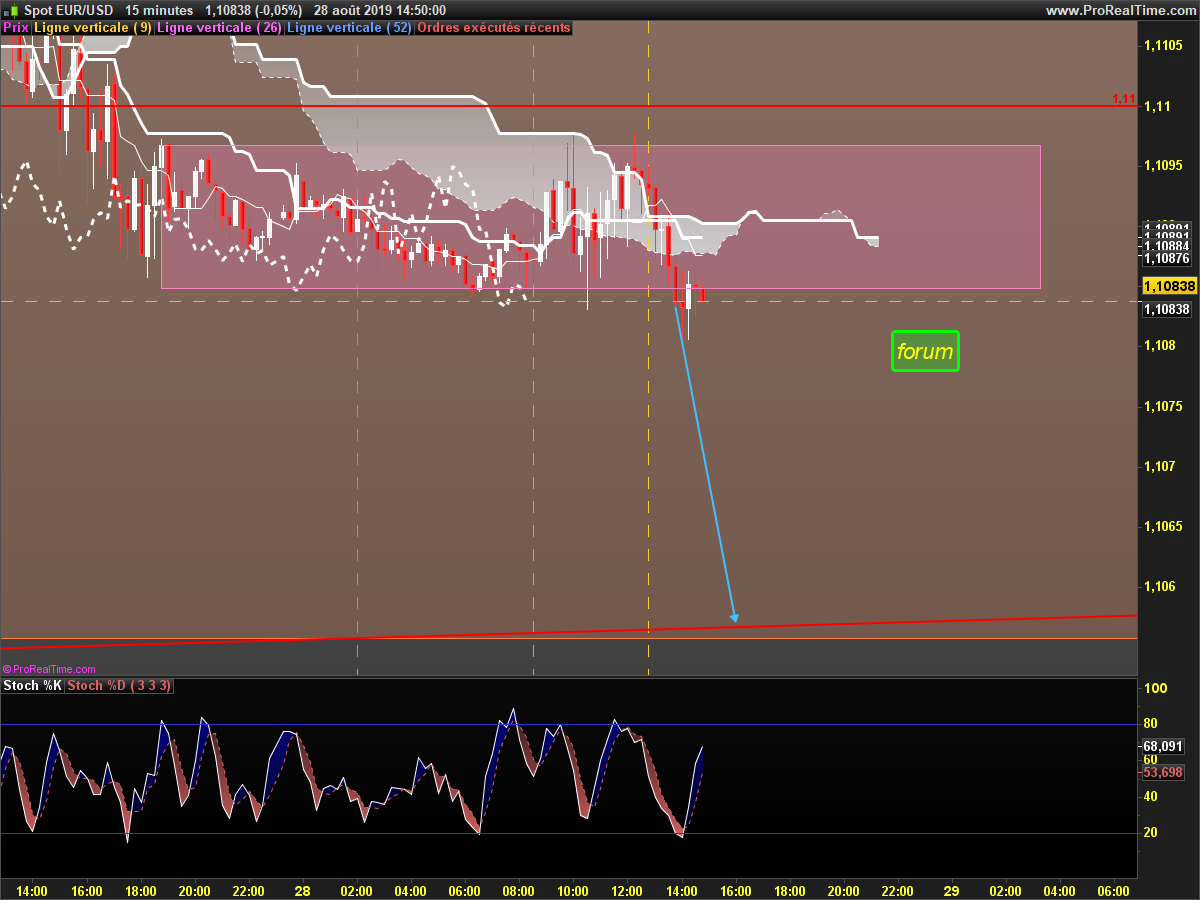
Task: Click the 1,10876 price tag
Action: pos(1166,258)
